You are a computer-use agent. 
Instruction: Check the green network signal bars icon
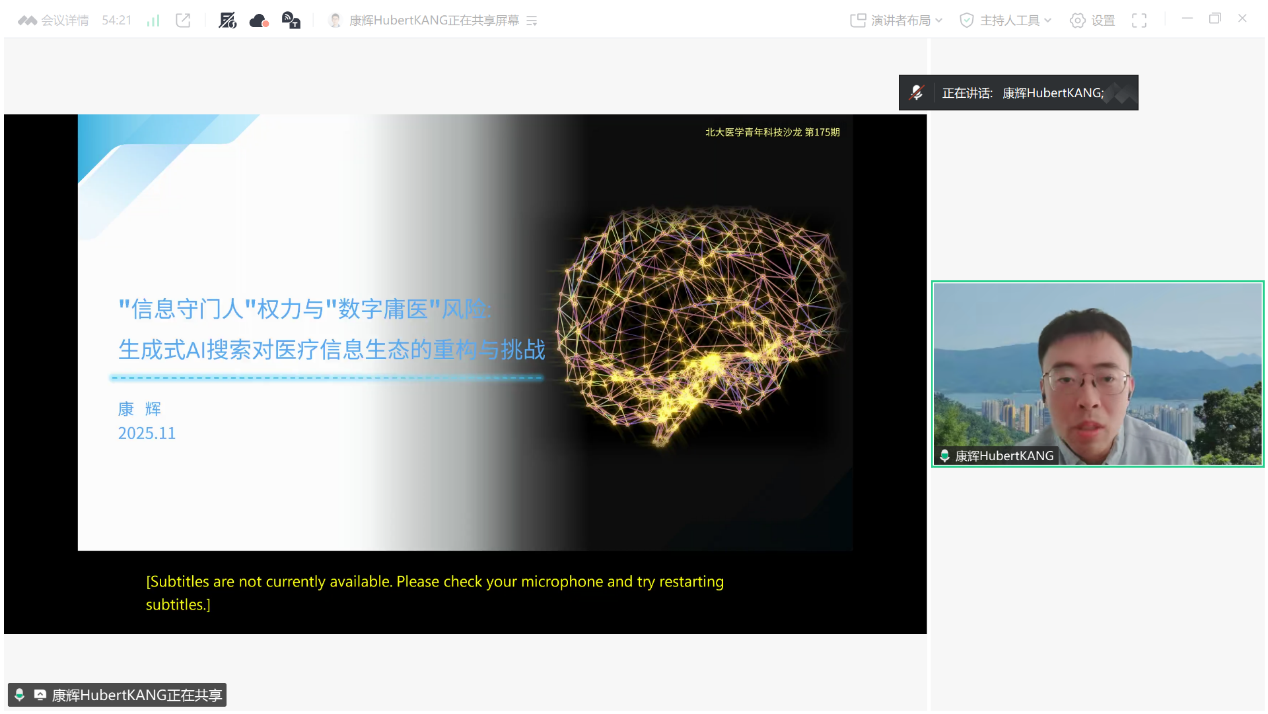[x=153, y=20]
